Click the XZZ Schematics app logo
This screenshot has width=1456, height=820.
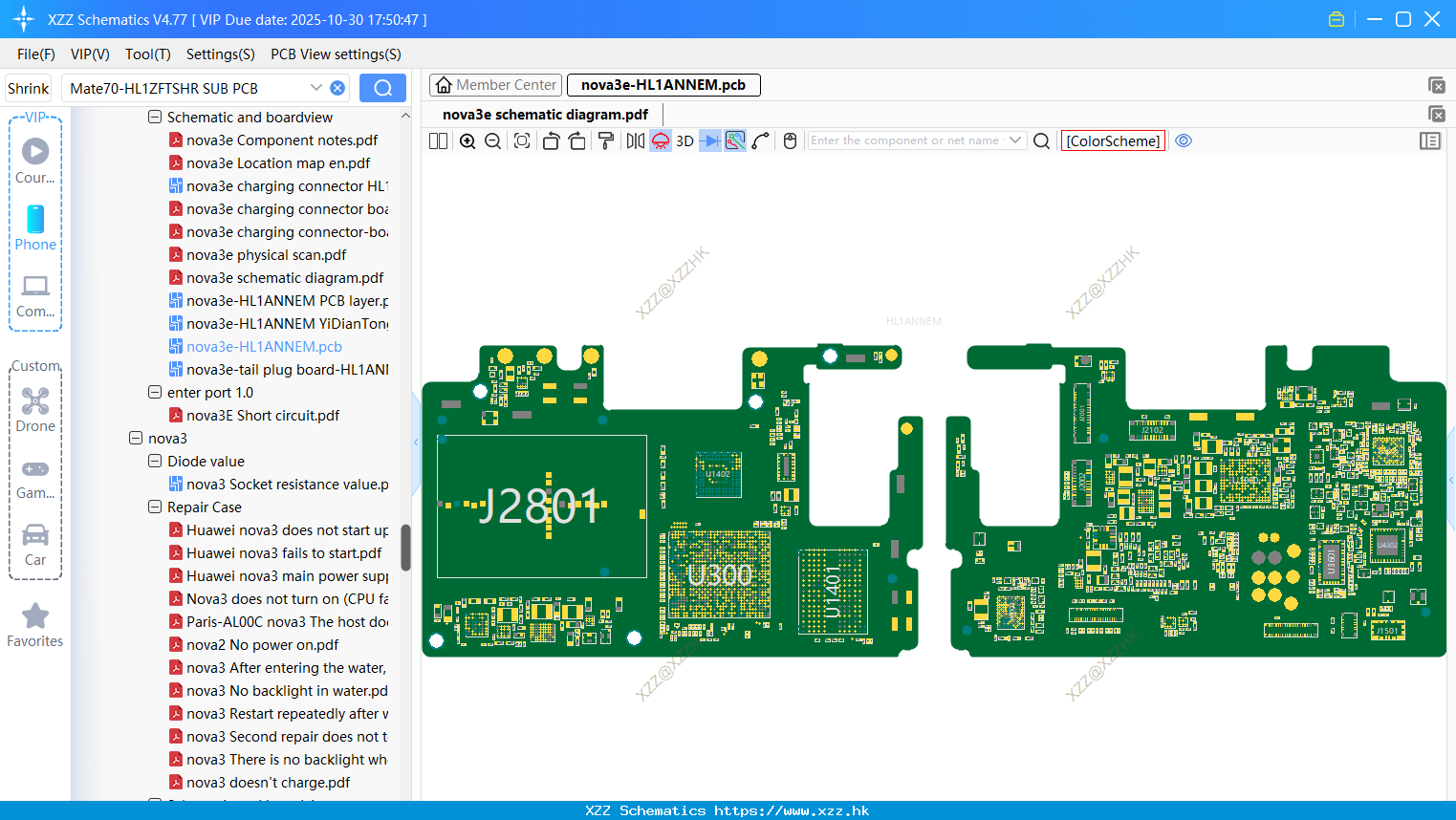pos(24,19)
